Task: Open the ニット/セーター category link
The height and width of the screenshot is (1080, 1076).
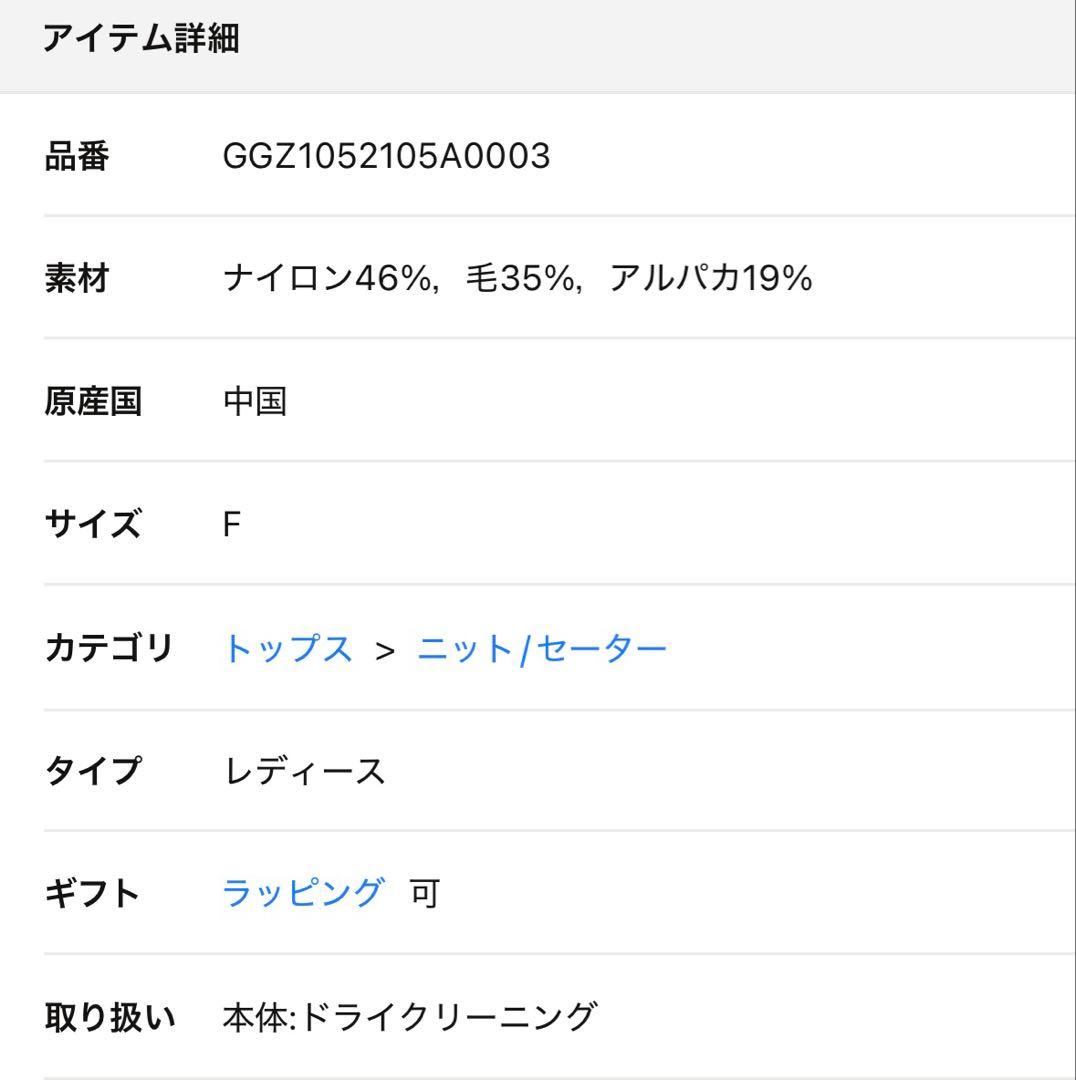Action: point(541,649)
